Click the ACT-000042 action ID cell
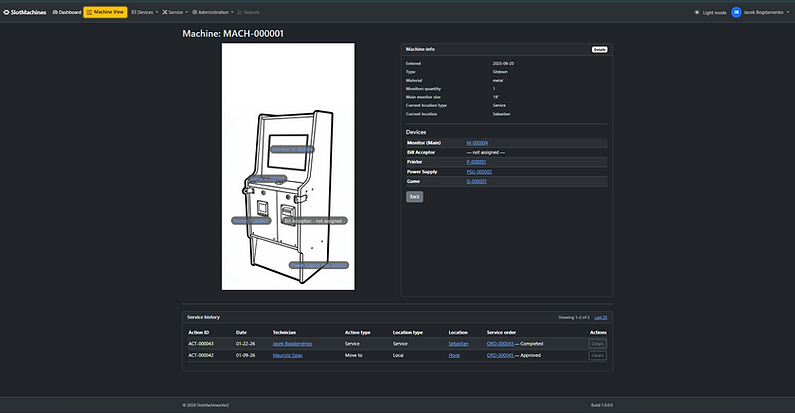 [201, 355]
